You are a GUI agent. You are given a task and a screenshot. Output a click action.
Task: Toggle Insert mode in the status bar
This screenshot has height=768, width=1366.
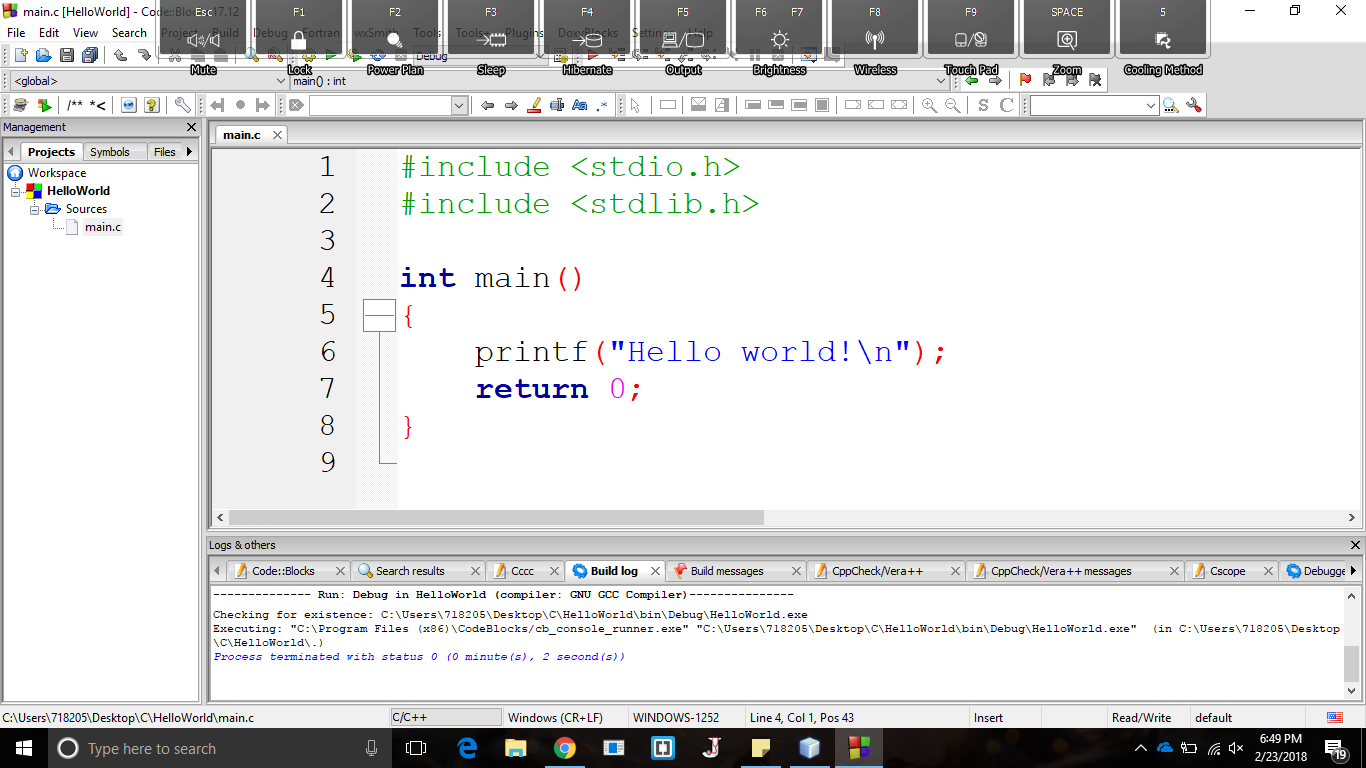988,717
